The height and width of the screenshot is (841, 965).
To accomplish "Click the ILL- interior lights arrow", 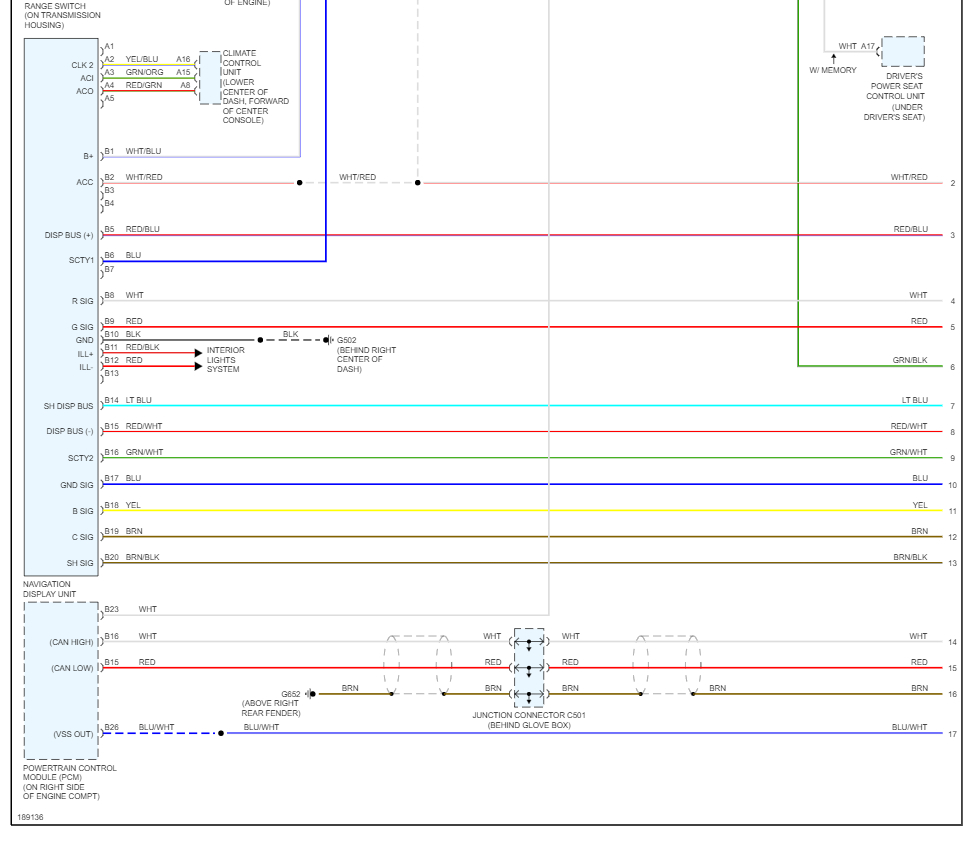I will [x=198, y=367].
